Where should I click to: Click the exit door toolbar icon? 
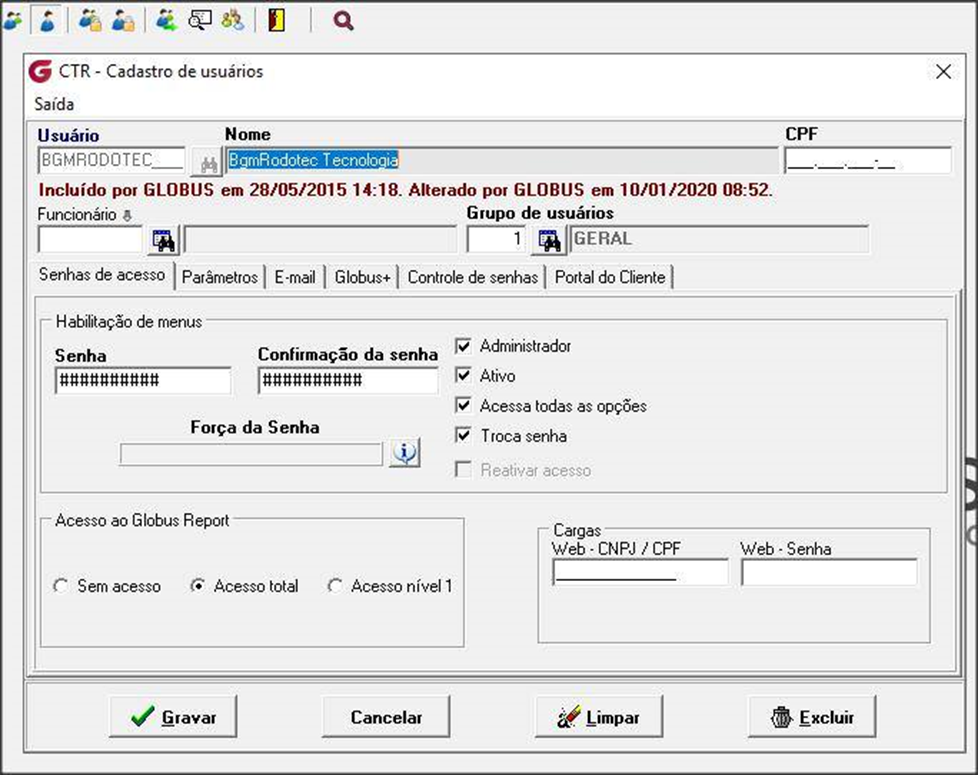click(x=276, y=21)
